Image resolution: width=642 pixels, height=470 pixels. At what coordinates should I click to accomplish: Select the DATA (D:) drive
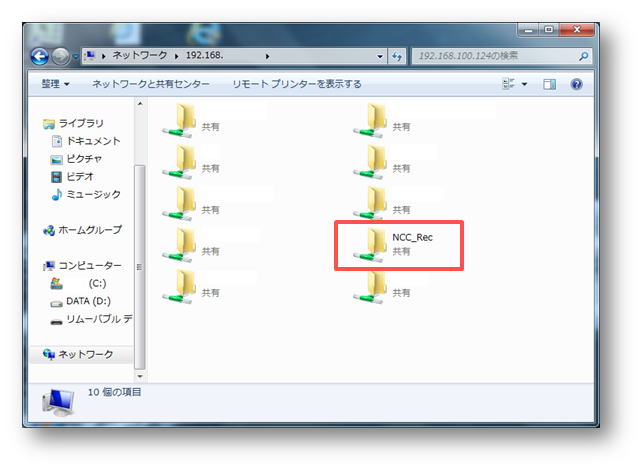[88, 301]
